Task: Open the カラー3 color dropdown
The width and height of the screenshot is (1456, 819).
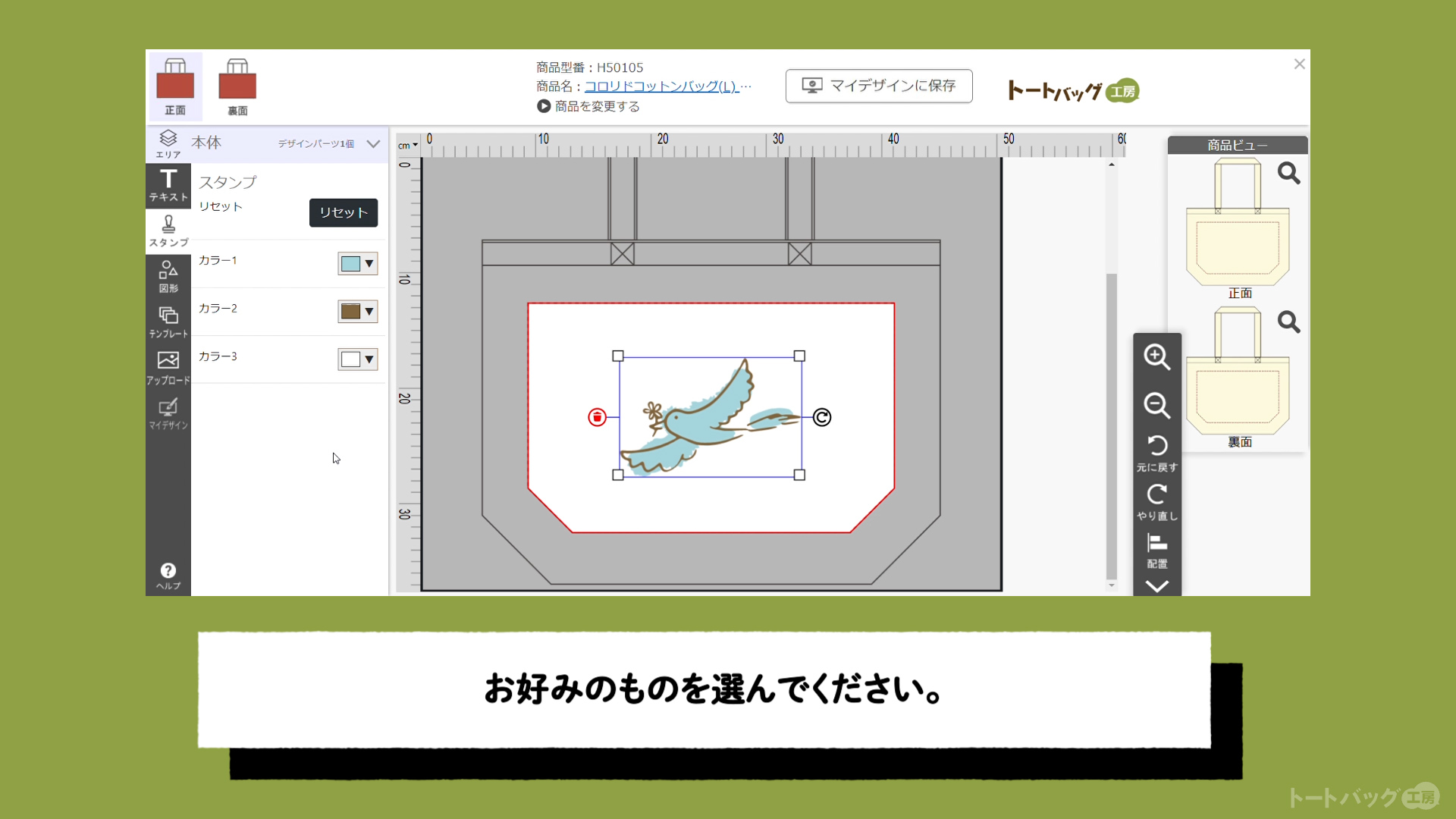Action: click(358, 359)
